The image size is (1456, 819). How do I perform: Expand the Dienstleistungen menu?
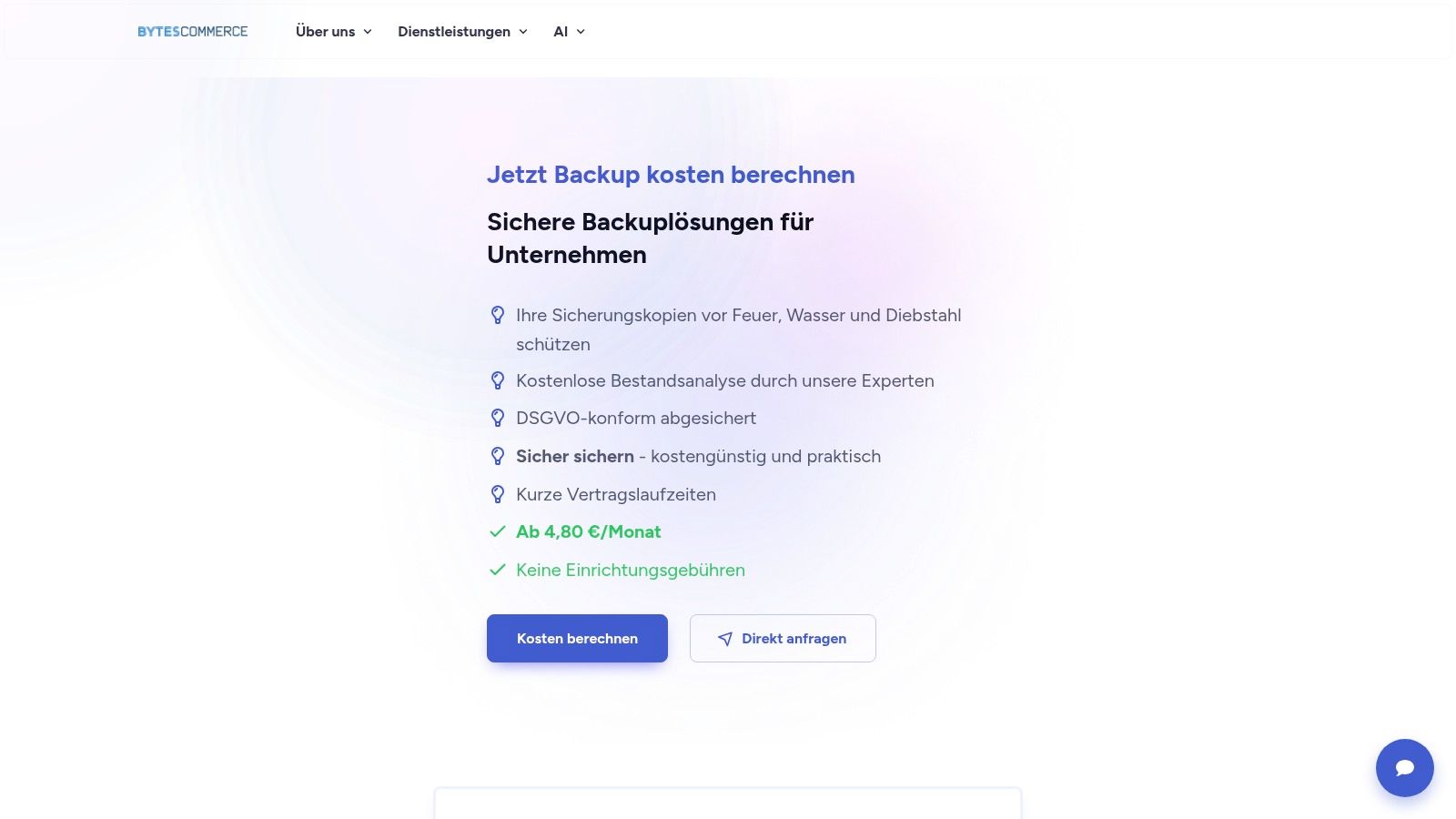[x=462, y=32]
